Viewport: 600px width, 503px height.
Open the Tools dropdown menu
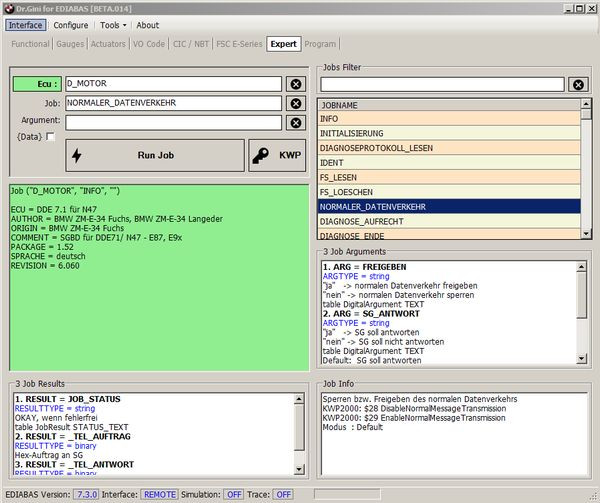click(x=112, y=25)
